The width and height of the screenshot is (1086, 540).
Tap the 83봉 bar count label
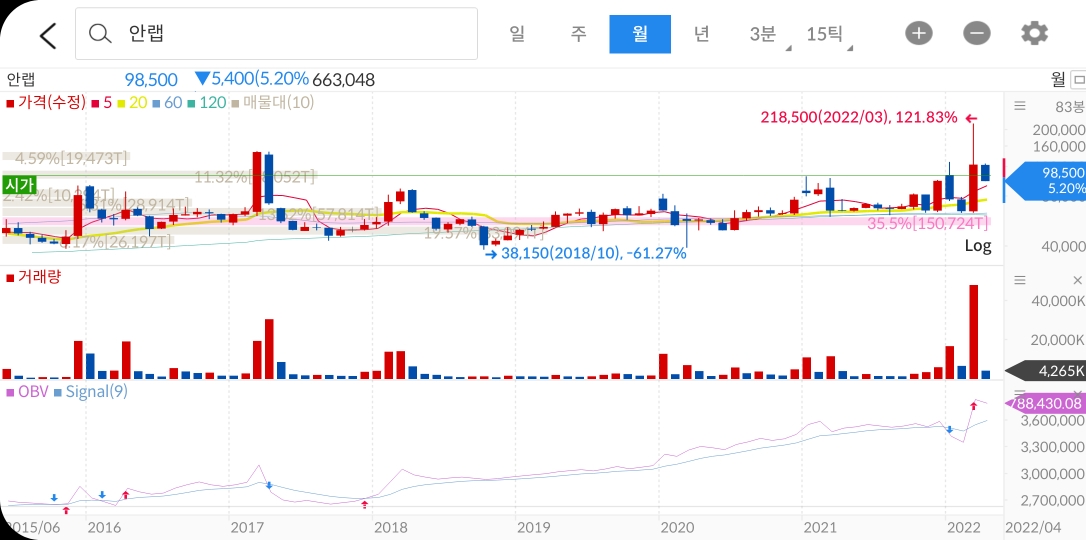pyautogui.click(x=1070, y=107)
